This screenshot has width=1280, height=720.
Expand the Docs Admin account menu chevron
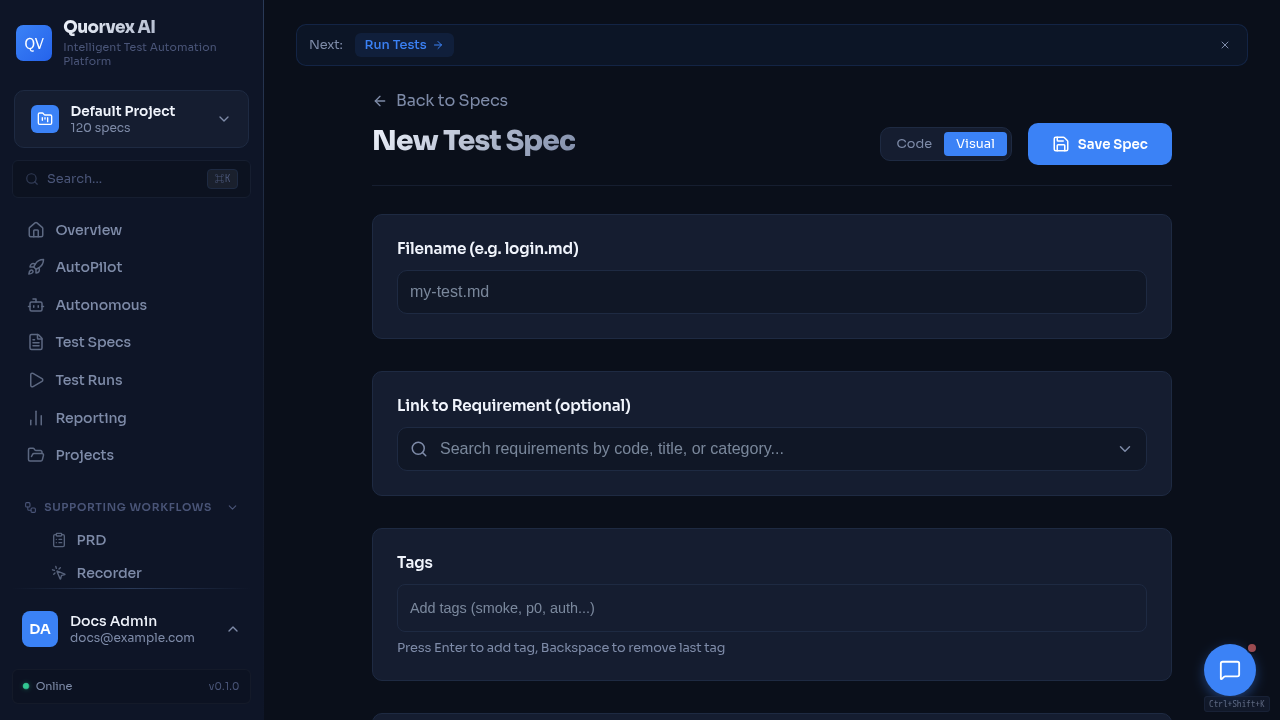pos(233,629)
